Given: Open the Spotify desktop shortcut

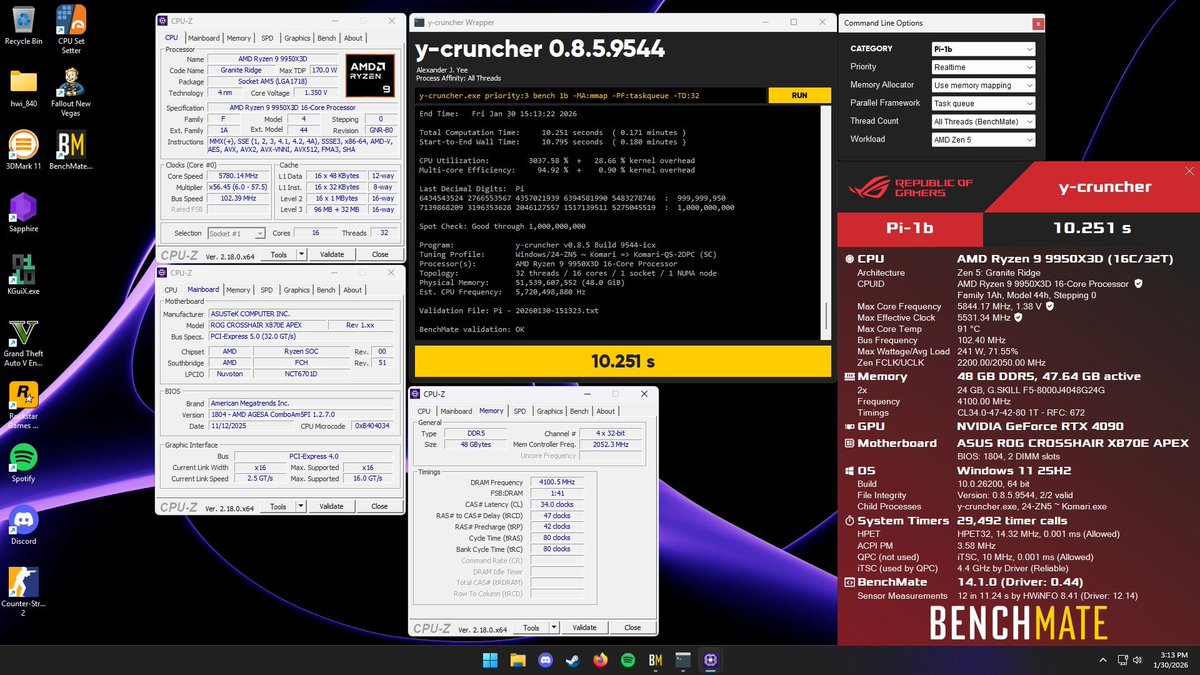Looking at the screenshot, I should pos(23,465).
